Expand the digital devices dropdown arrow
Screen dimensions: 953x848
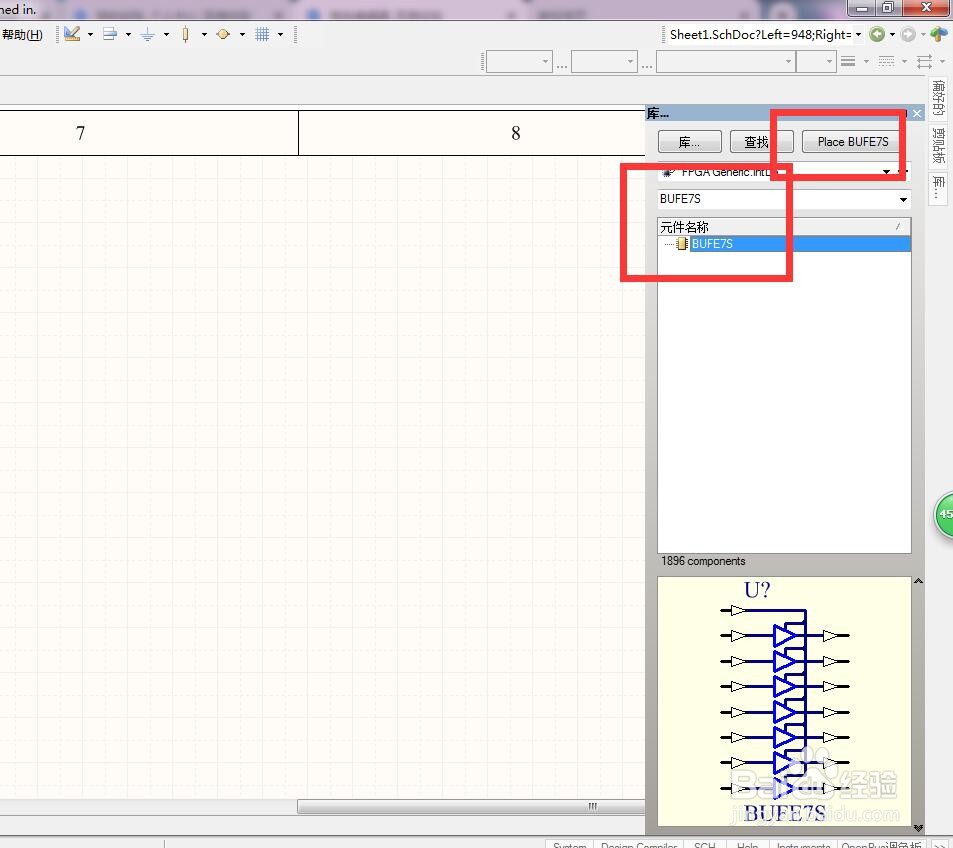(x=204, y=35)
